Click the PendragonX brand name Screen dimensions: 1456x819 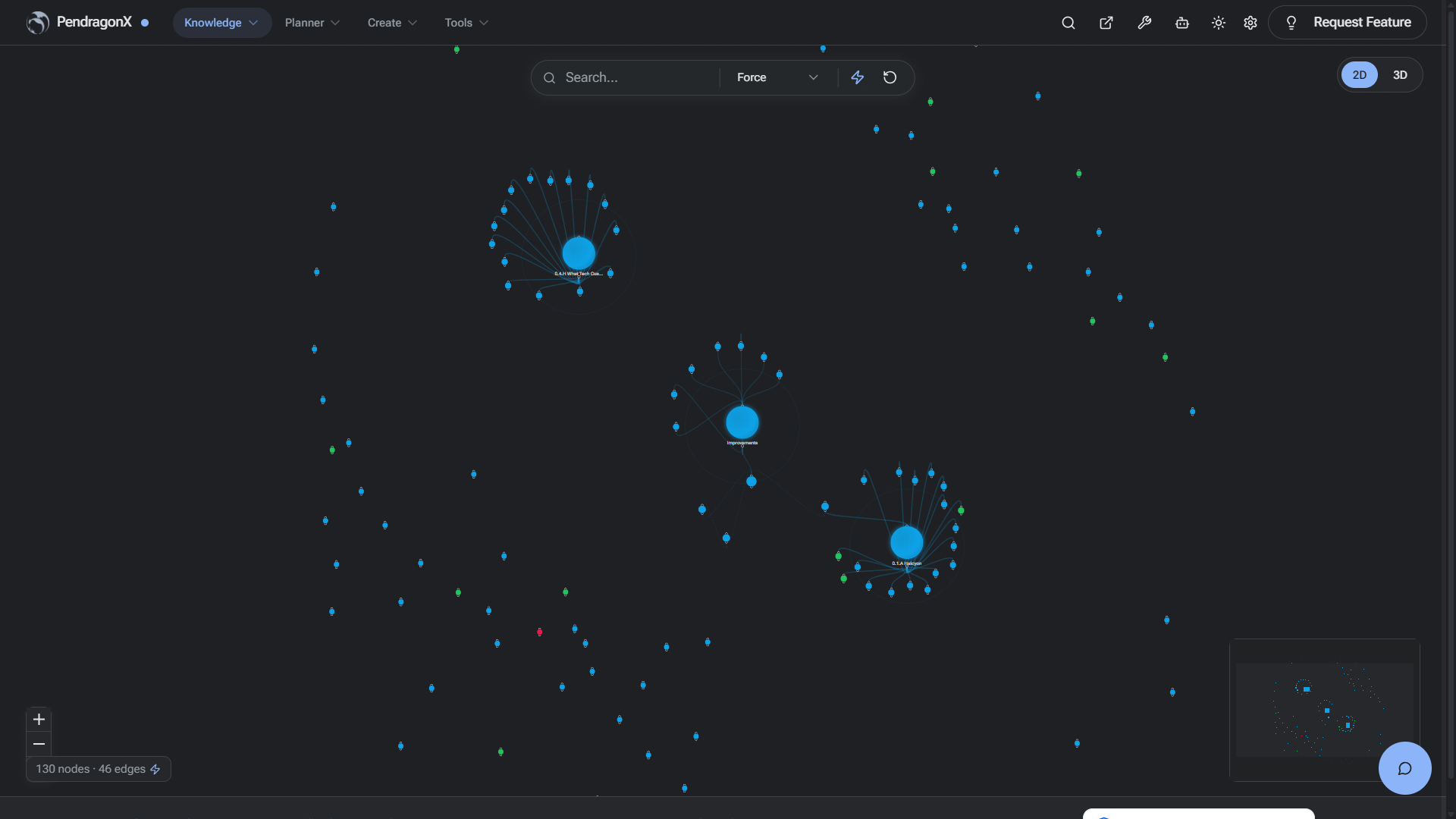tap(94, 22)
